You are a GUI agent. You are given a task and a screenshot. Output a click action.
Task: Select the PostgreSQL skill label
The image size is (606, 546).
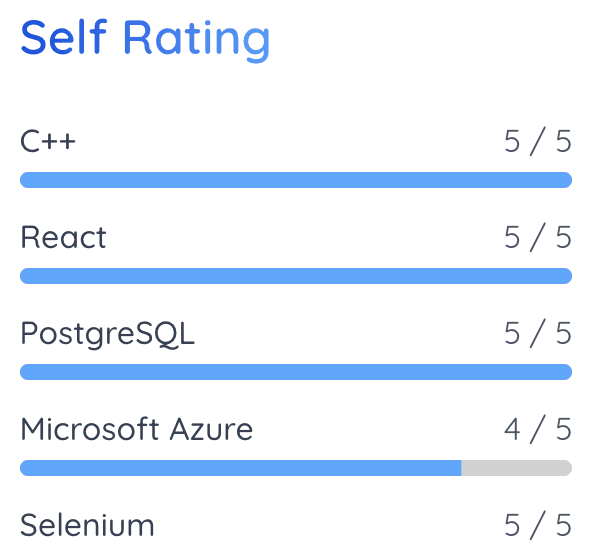pyautogui.click(x=107, y=334)
